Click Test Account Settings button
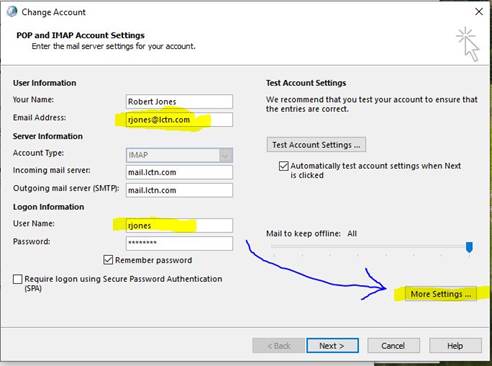The height and width of the screenshot is (366, 492). click(316, 145)
